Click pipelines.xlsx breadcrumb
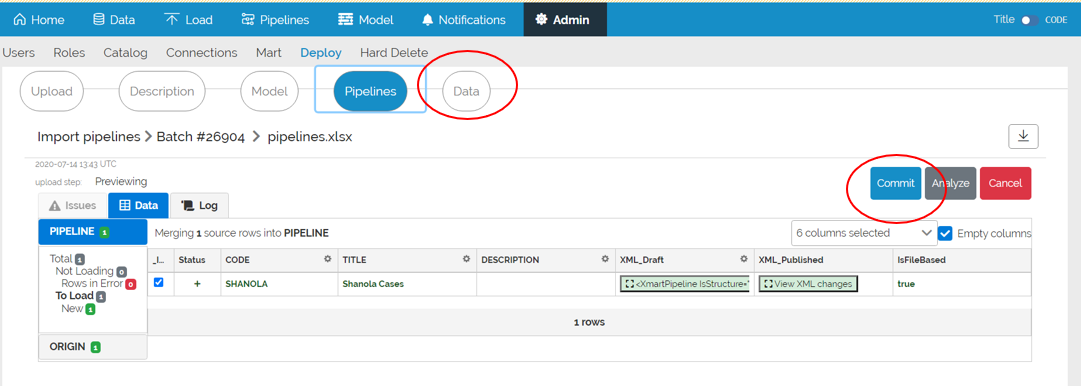Screen dimensions: 1081x386 pyautogui.click(x=310, y=136)
